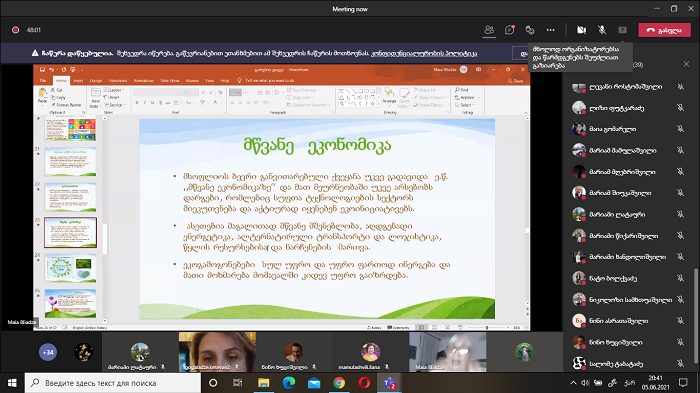Screen dimensions: 700x393
Task: Toggle Underline formatting
Action: tap(152, 103)
